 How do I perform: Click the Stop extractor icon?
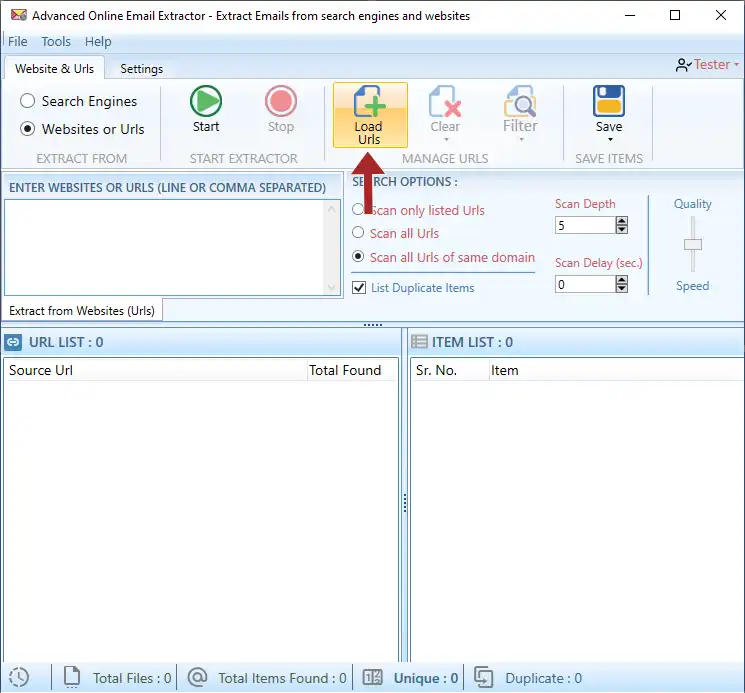click(281, 101)
